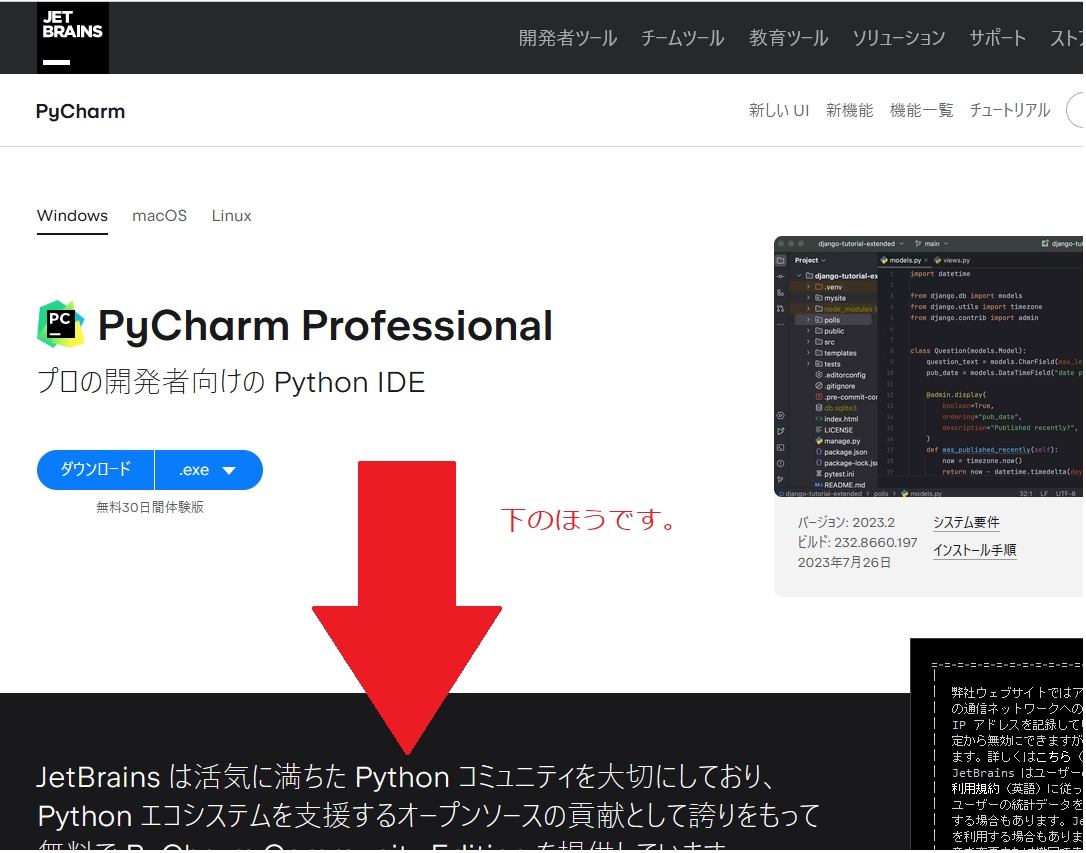Click the PyCharm PC product icon
This screenshot has width=1086, height=853.
click(x=60, y=324)
